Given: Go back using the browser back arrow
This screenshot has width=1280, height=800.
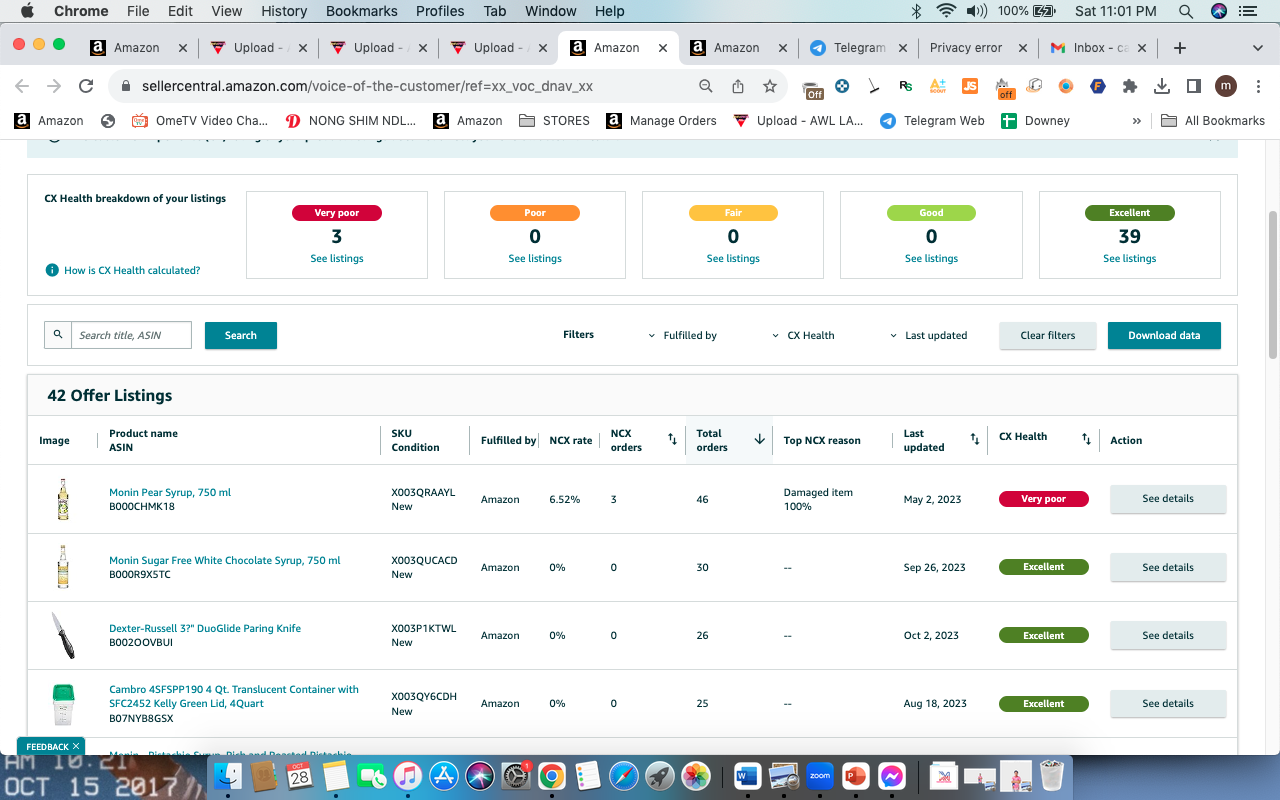Looking at the screenshot, I should (22, 86).
